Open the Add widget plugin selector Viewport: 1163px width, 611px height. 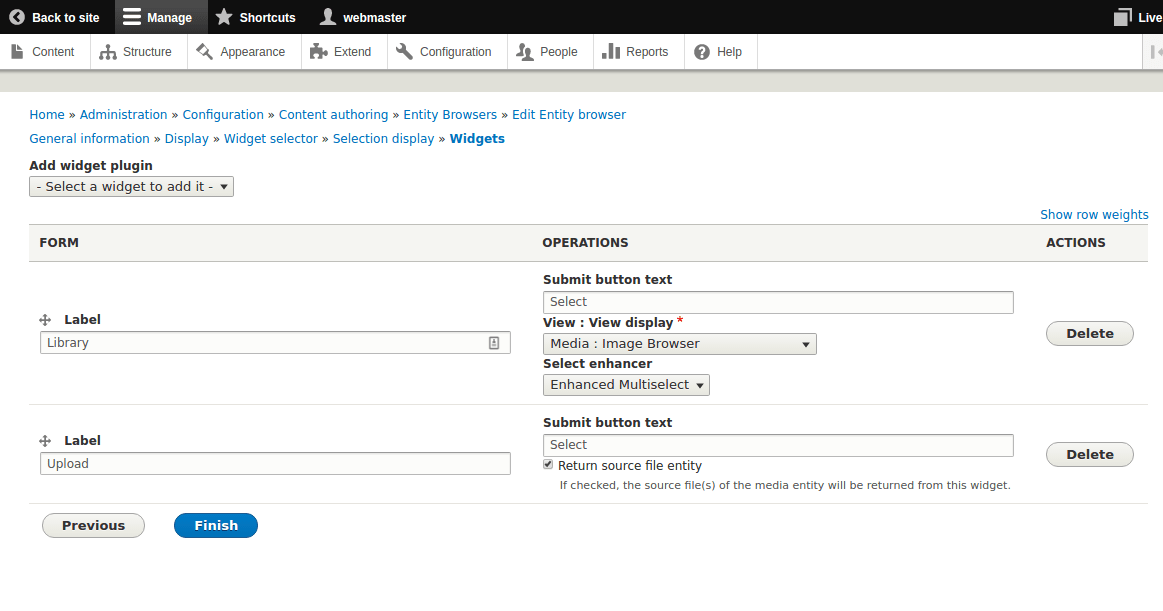[130, 186]
